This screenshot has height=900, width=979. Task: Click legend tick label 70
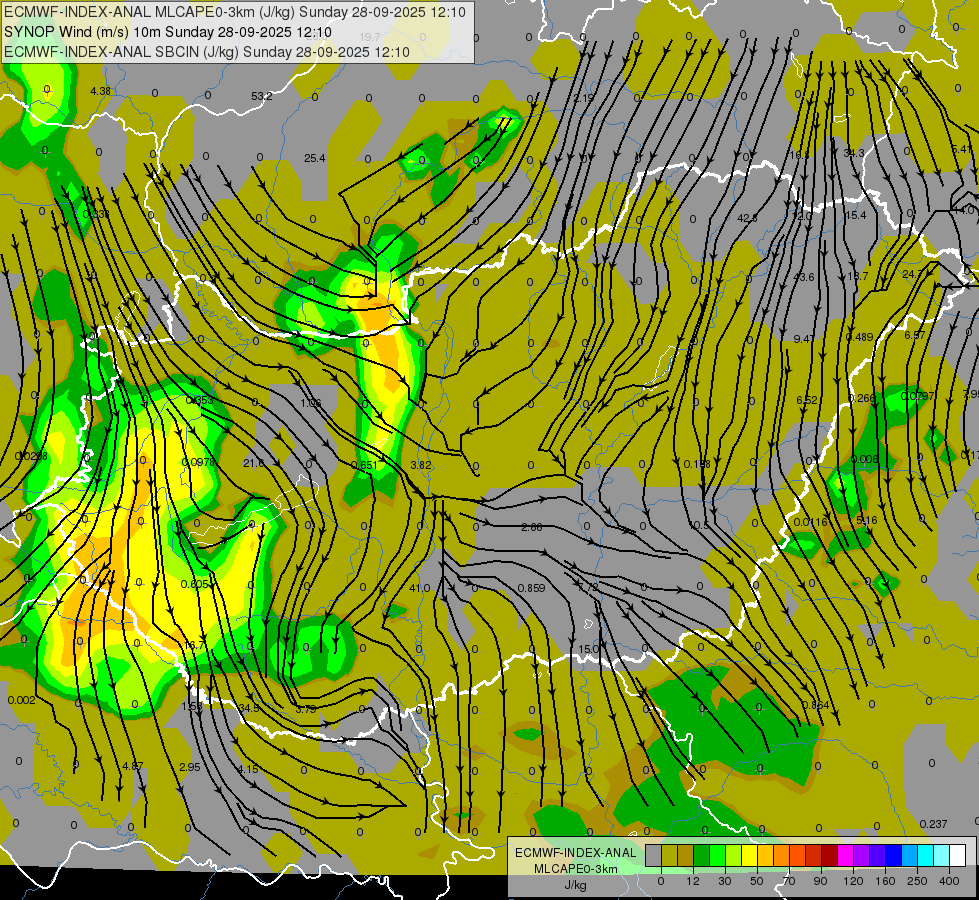point(789,881)
